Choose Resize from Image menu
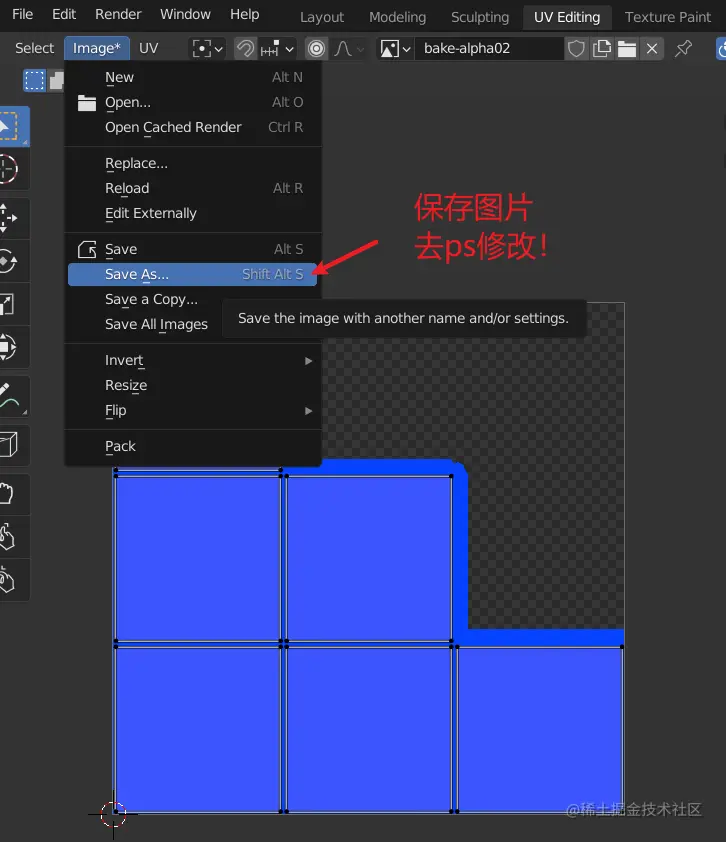 pyautogui.click(x=193, y=385)
